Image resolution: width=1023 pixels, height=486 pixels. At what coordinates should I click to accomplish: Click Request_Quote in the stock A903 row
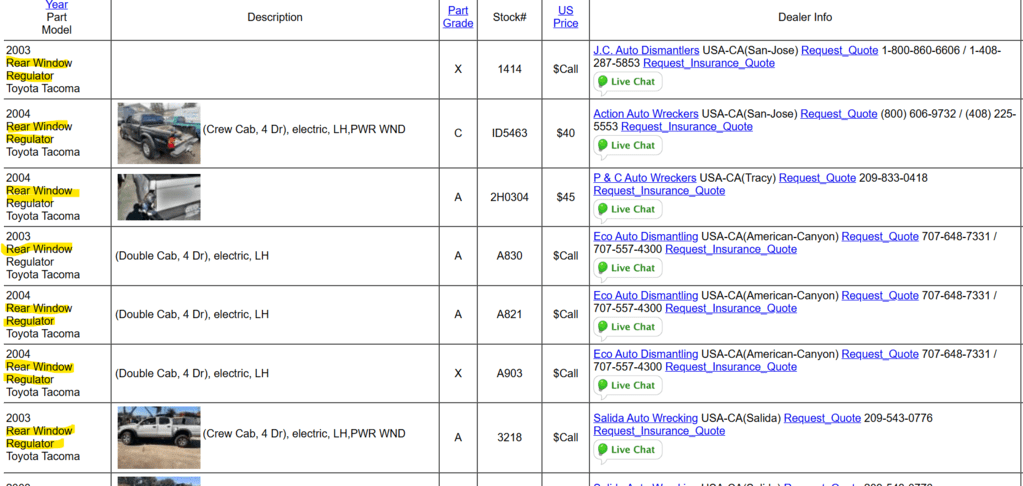879,354
